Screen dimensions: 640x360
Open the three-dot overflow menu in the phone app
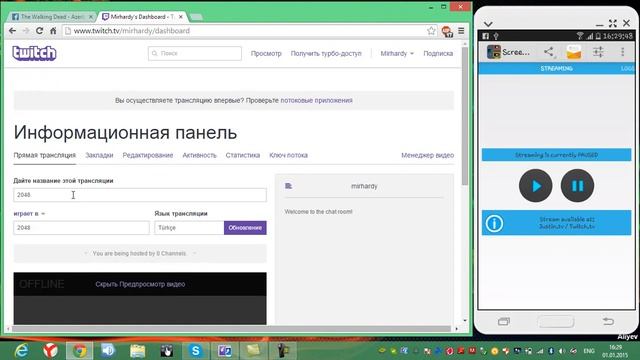[x=622, y=52]
